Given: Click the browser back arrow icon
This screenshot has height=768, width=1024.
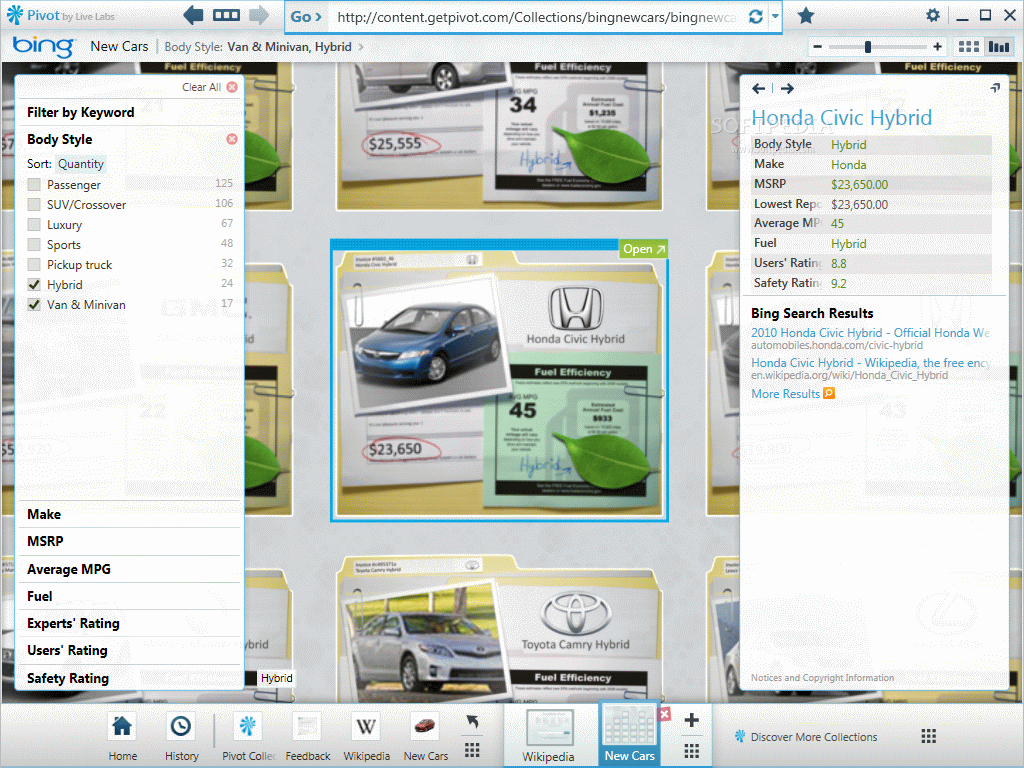Looking at the screenshot, I should 193,15.
